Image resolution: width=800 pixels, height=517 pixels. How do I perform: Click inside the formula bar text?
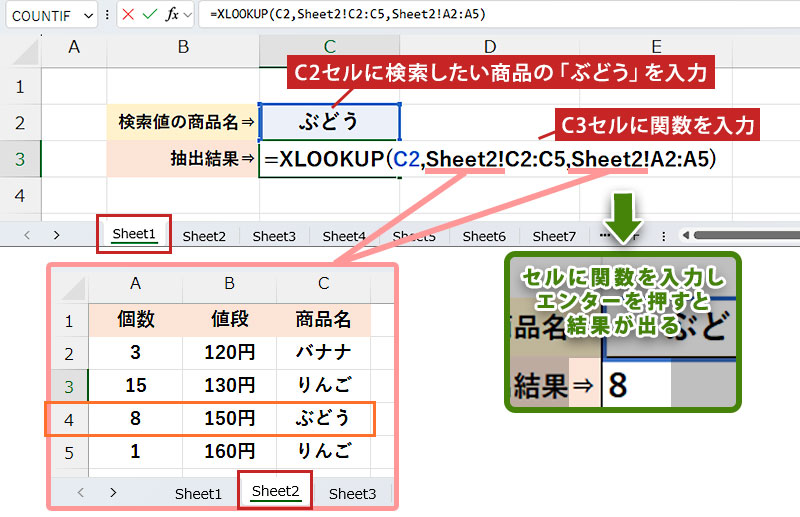tap(348, 14)
